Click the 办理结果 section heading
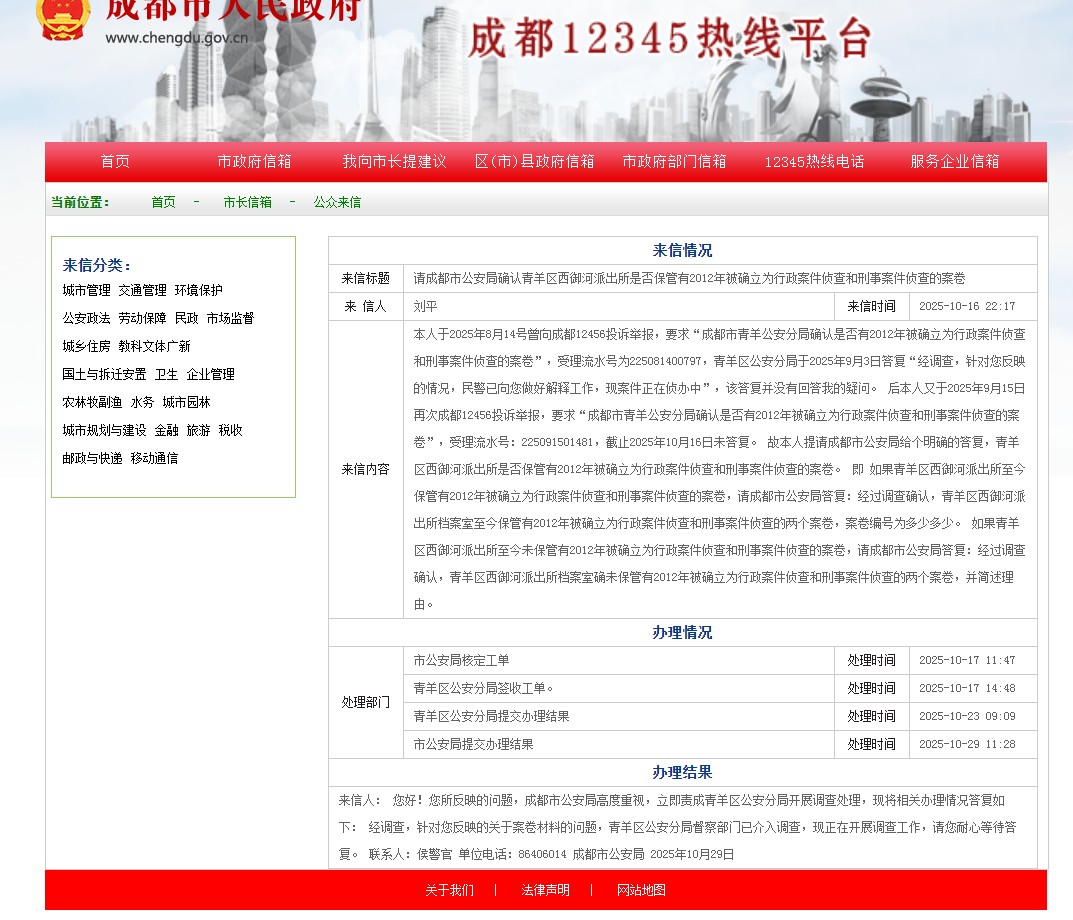This screenshot has width=1073, height=920. (682, 773)
